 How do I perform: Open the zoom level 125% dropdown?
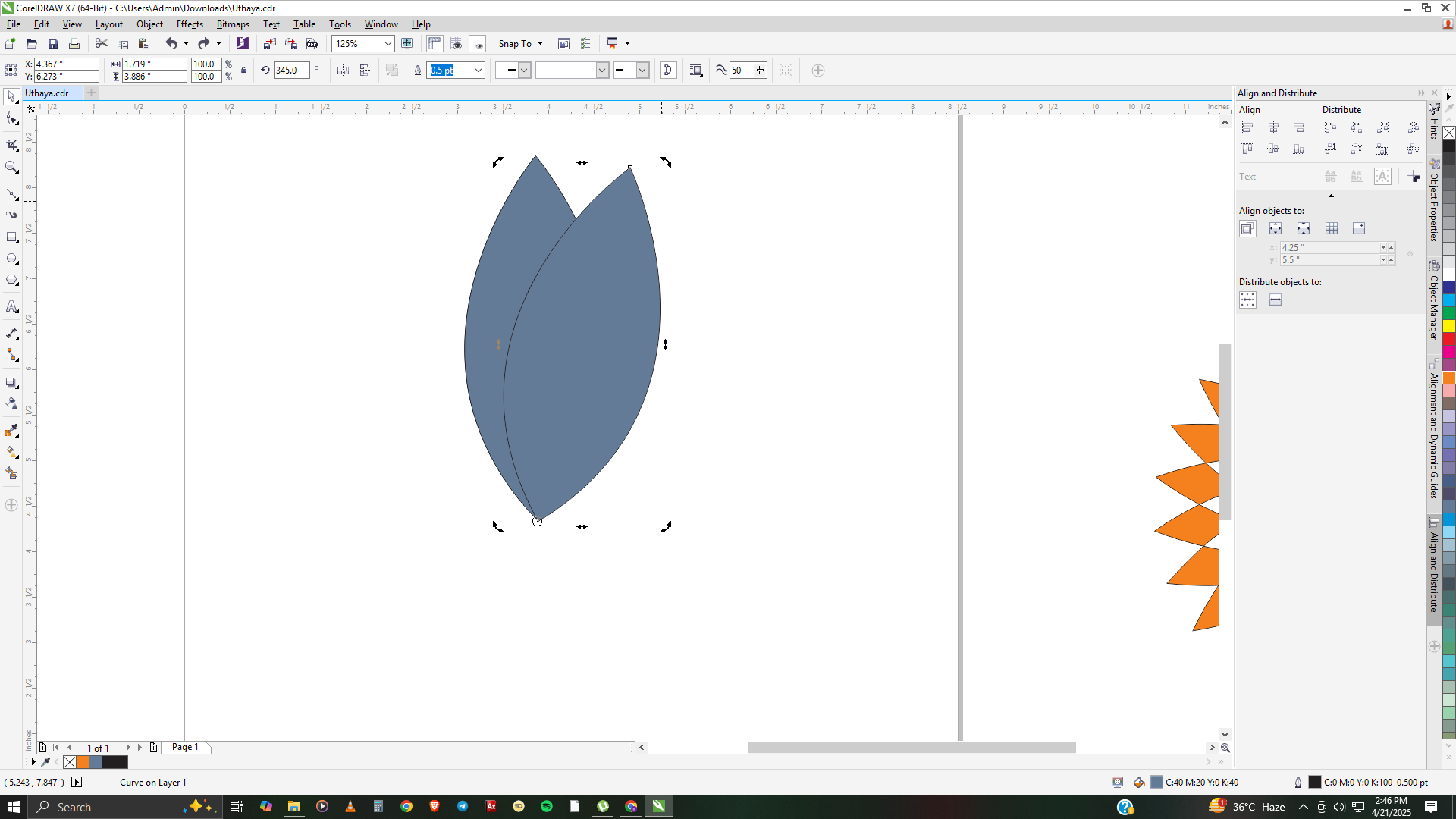click(x=388, y=44)
